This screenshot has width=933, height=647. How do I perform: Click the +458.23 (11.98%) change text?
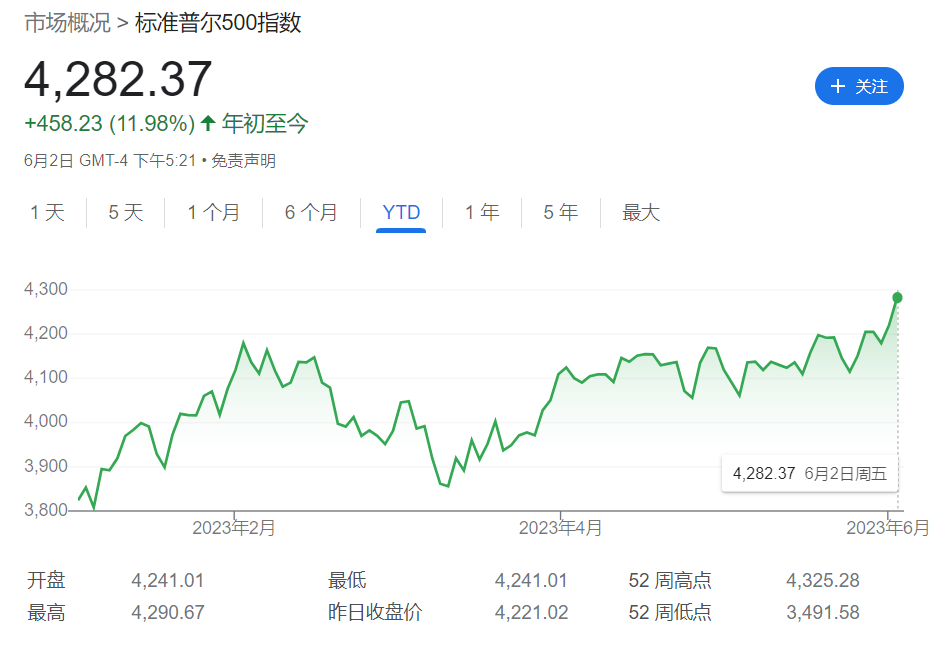tap(109, 123)
